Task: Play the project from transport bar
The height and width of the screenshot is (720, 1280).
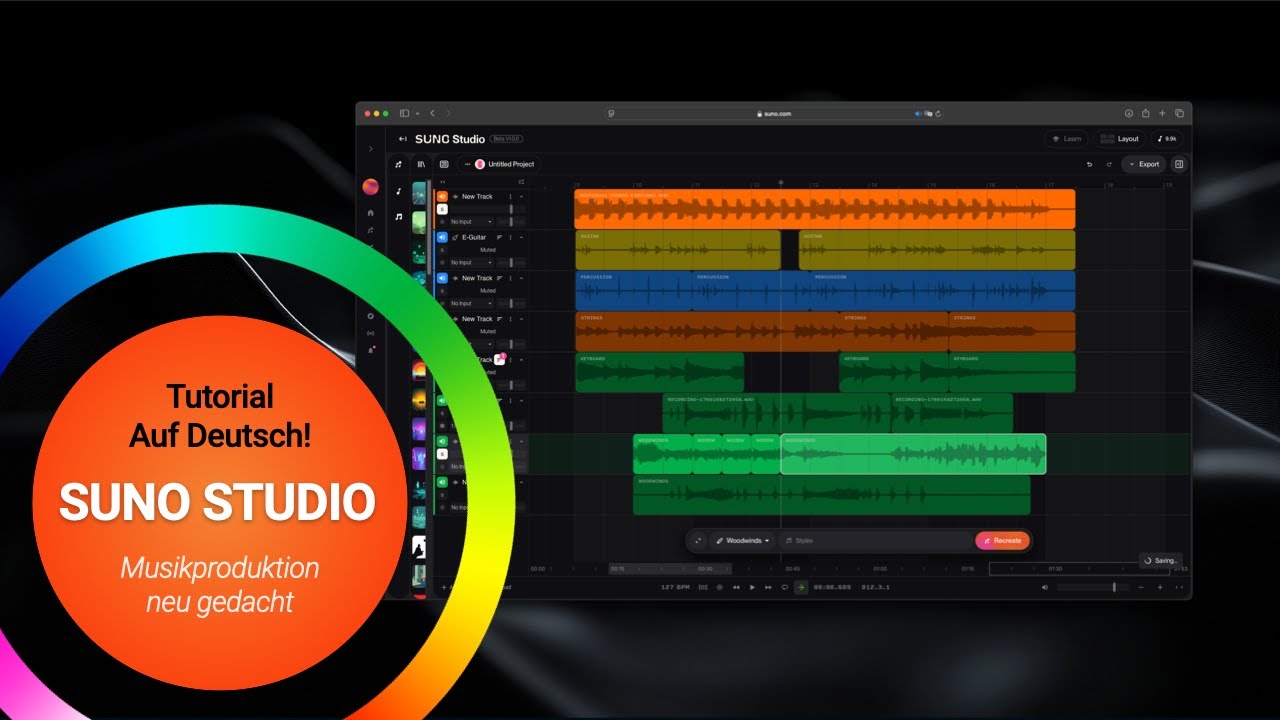Action: (x=752, y=587)
